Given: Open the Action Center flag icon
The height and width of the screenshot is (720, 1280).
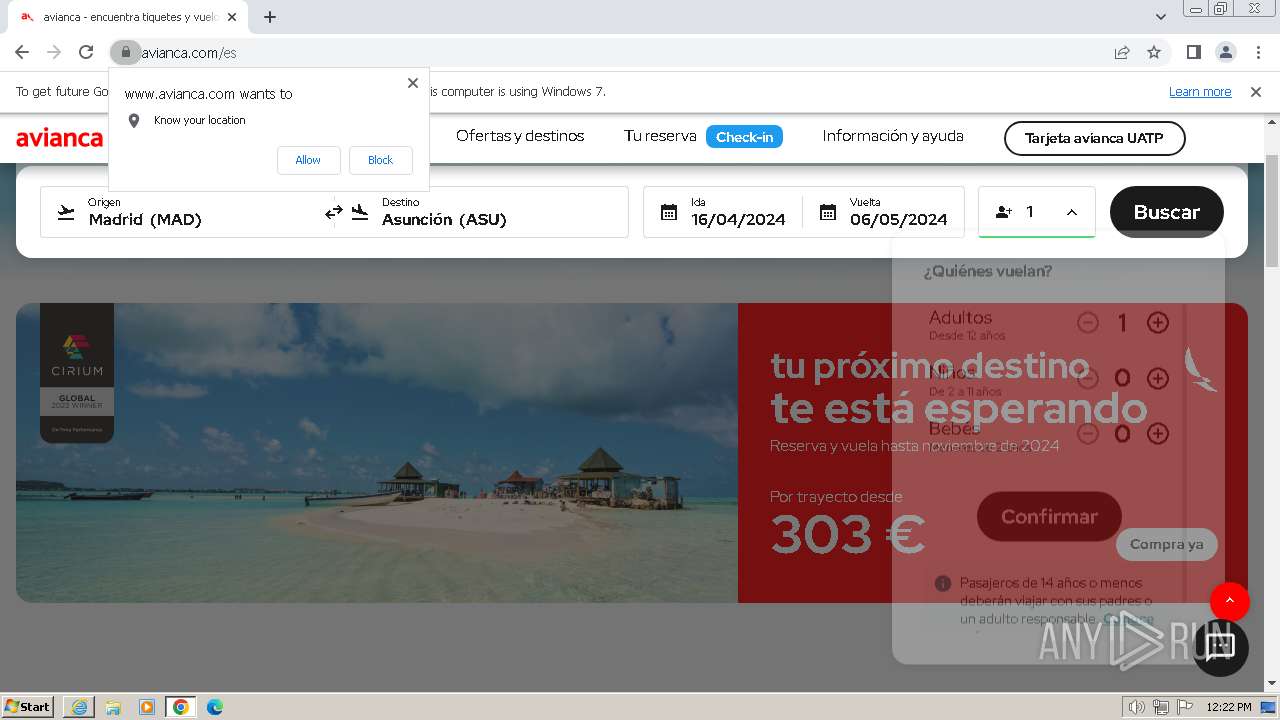Looking at the screenshot, I should tap(1183, 707).
